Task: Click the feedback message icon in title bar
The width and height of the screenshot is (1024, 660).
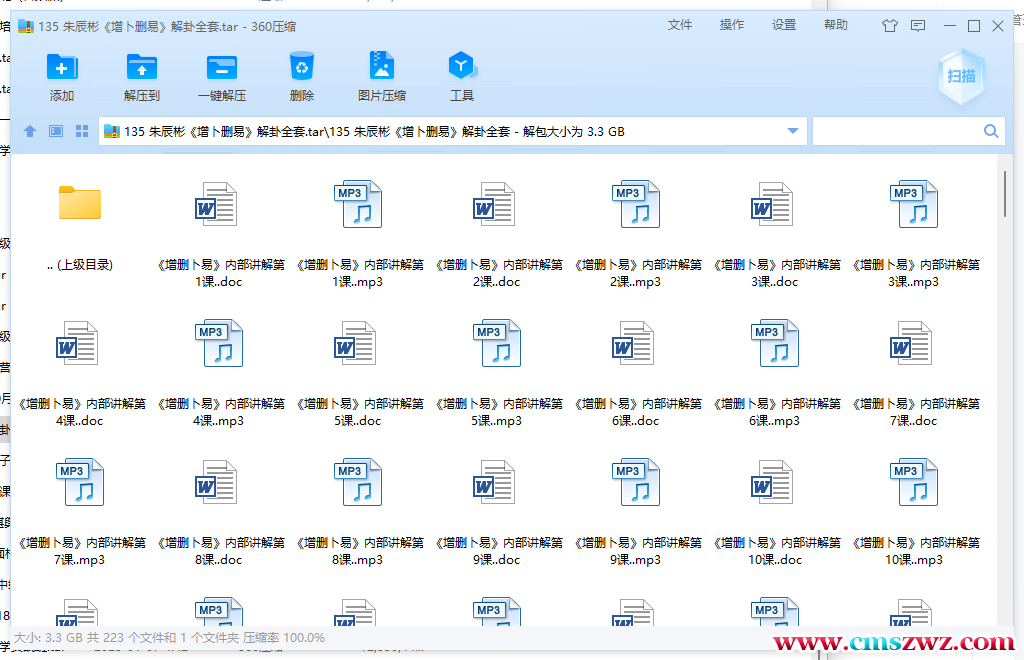Action: [918, 26]
